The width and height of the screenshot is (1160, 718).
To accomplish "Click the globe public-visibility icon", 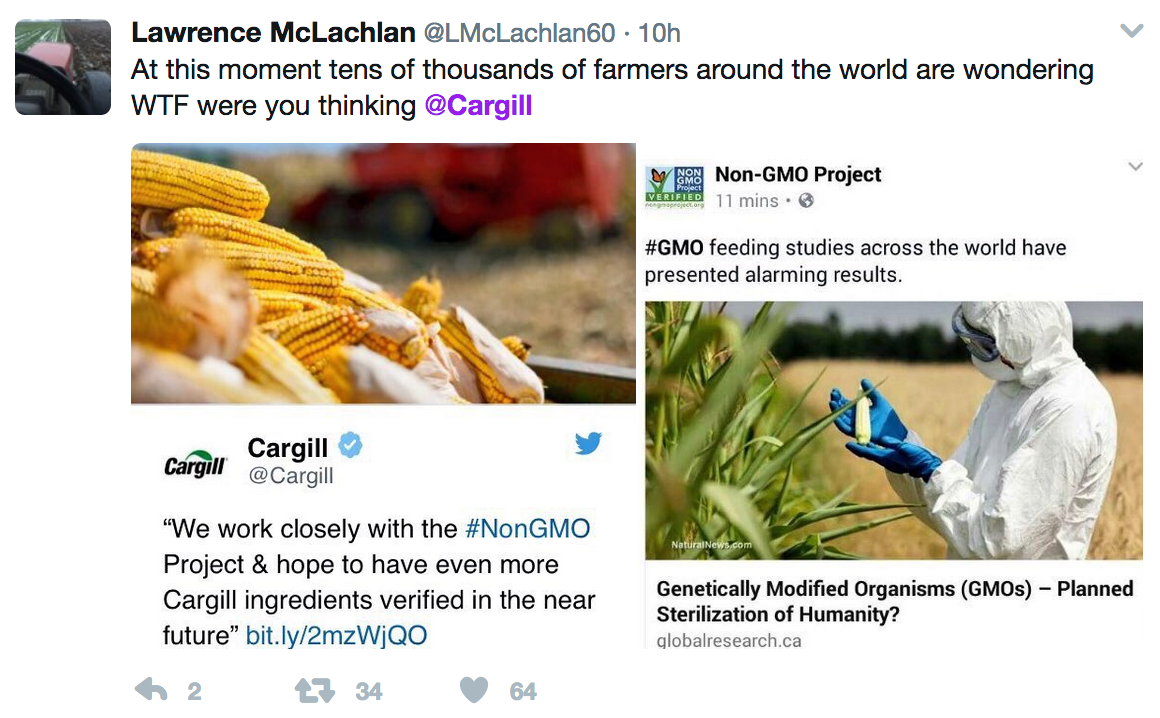I will 806,201.
